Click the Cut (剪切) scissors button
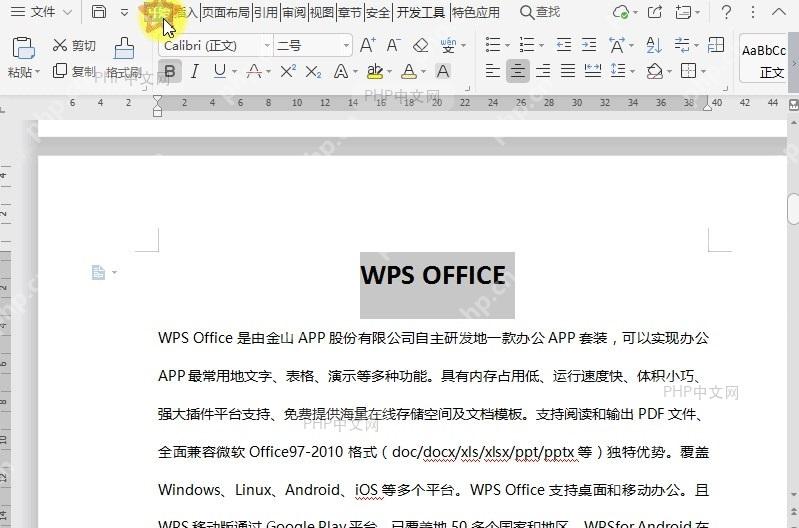Viewport: 799px width, 528px height. click(74, 45)
